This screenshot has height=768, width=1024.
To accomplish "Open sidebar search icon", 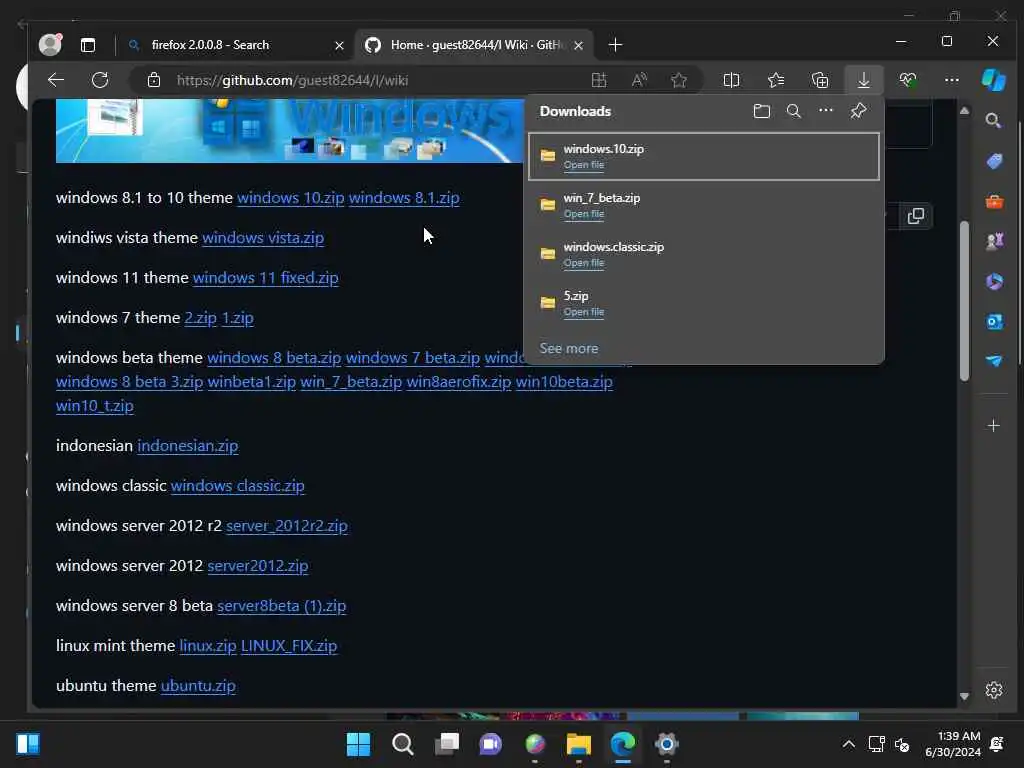I will [x=993, y=121].
